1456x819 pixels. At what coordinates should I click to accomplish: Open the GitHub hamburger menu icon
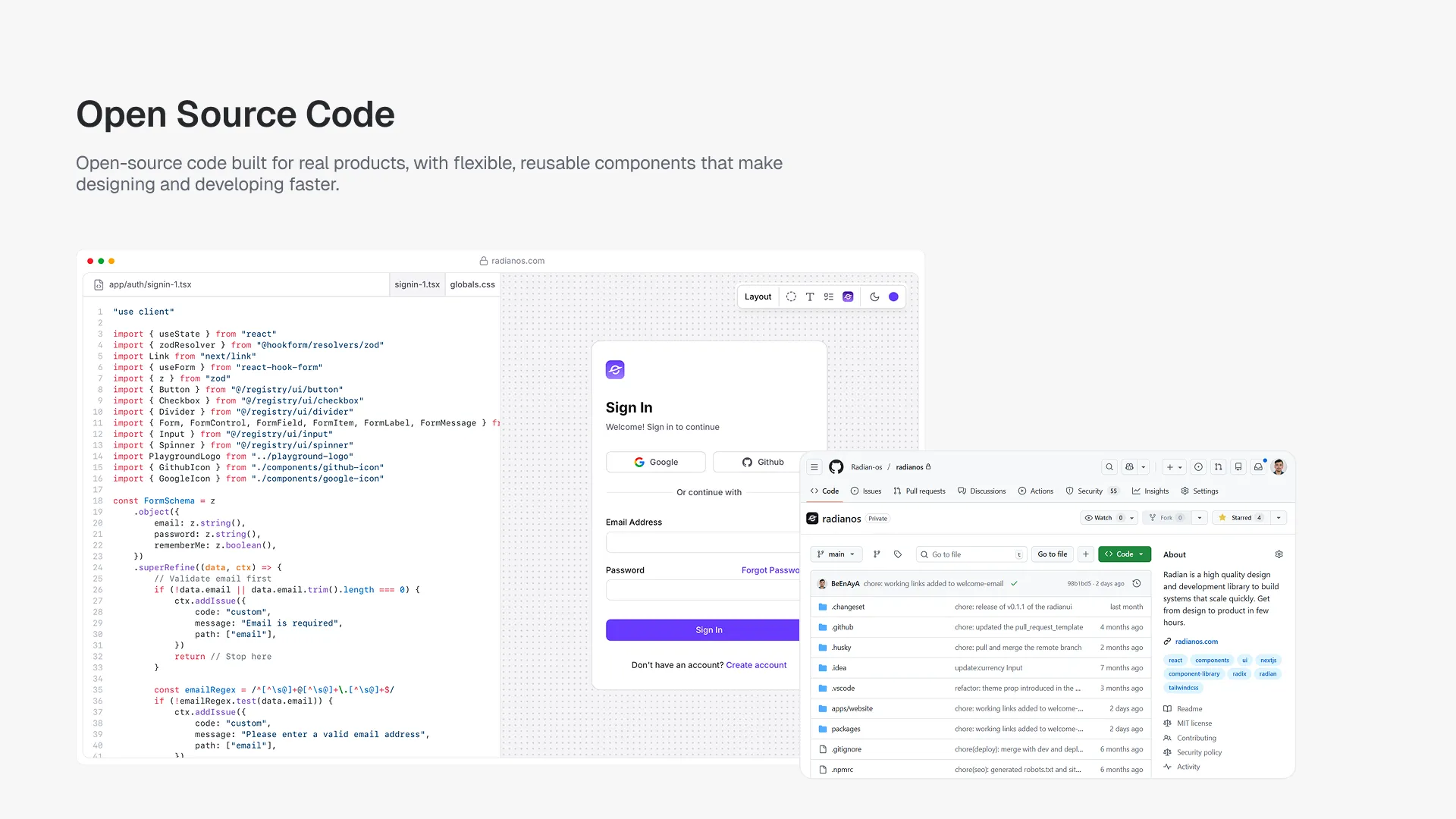pyautogui.click(x=814, y=467)
